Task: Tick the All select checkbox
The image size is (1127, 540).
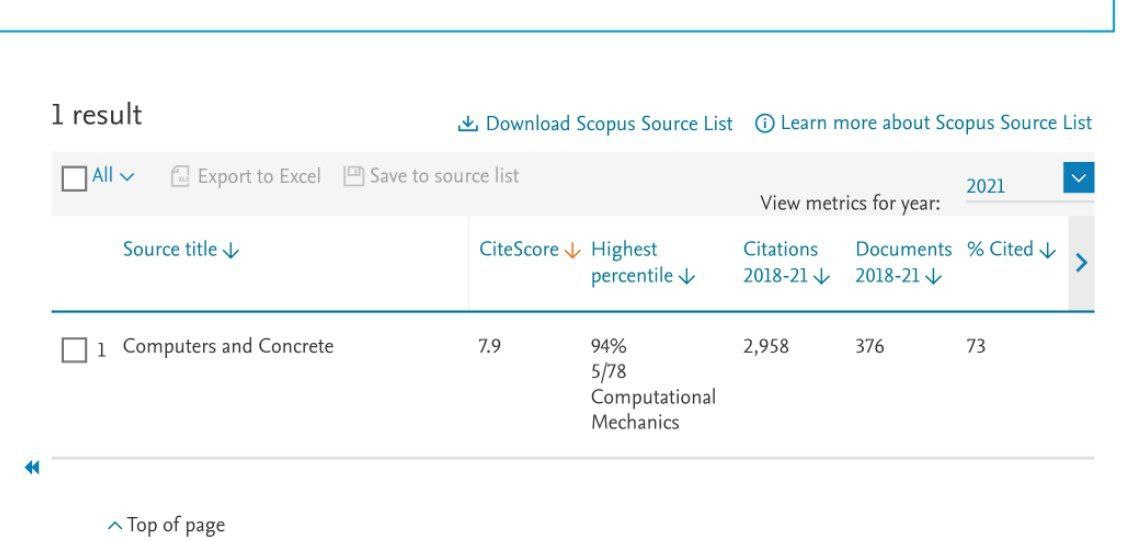Action: [74, 178]
